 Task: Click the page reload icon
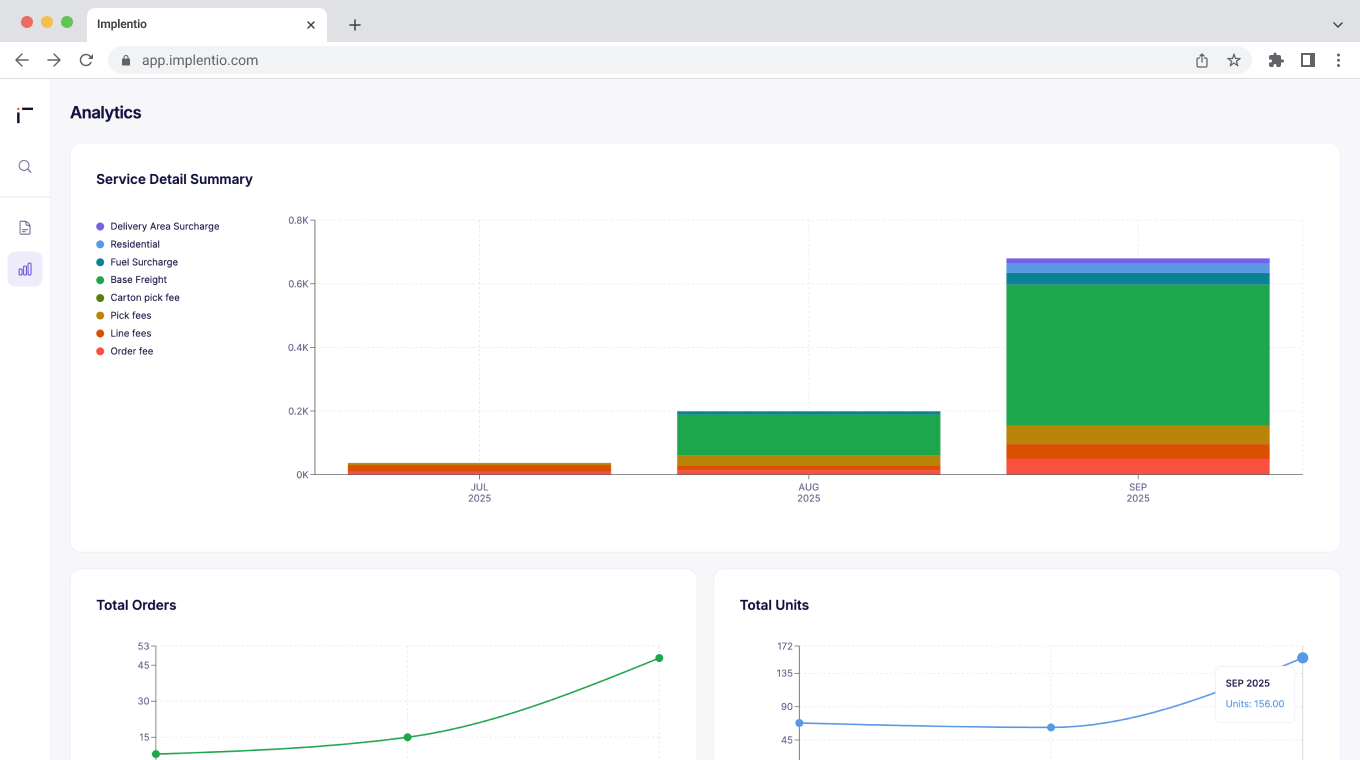click(86, 60)
